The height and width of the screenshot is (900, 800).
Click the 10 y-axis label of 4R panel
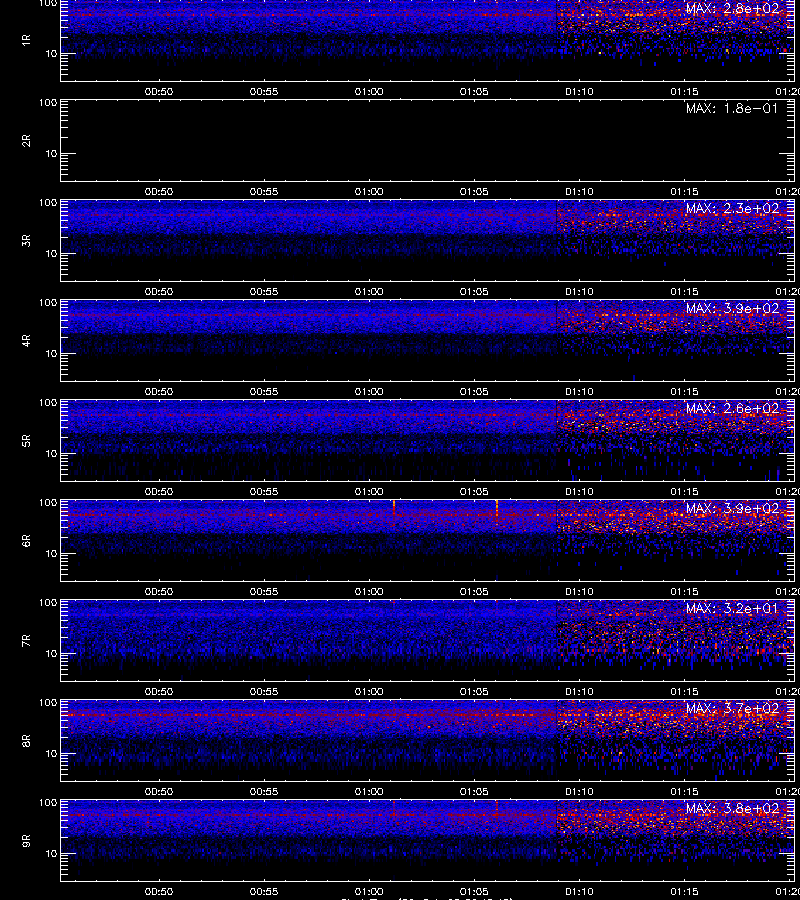51,354
